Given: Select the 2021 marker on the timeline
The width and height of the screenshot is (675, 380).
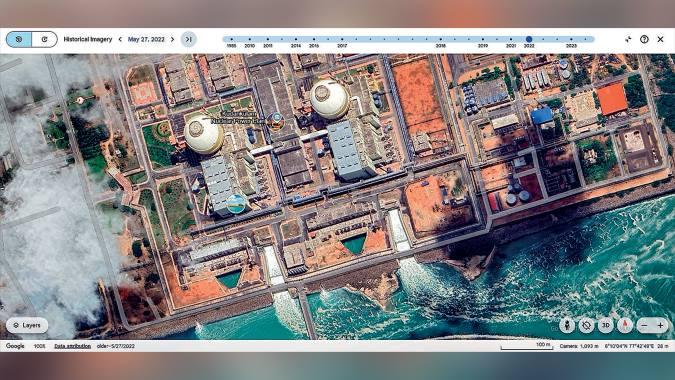Looking at the screenshot, I should tap(511, 39).
